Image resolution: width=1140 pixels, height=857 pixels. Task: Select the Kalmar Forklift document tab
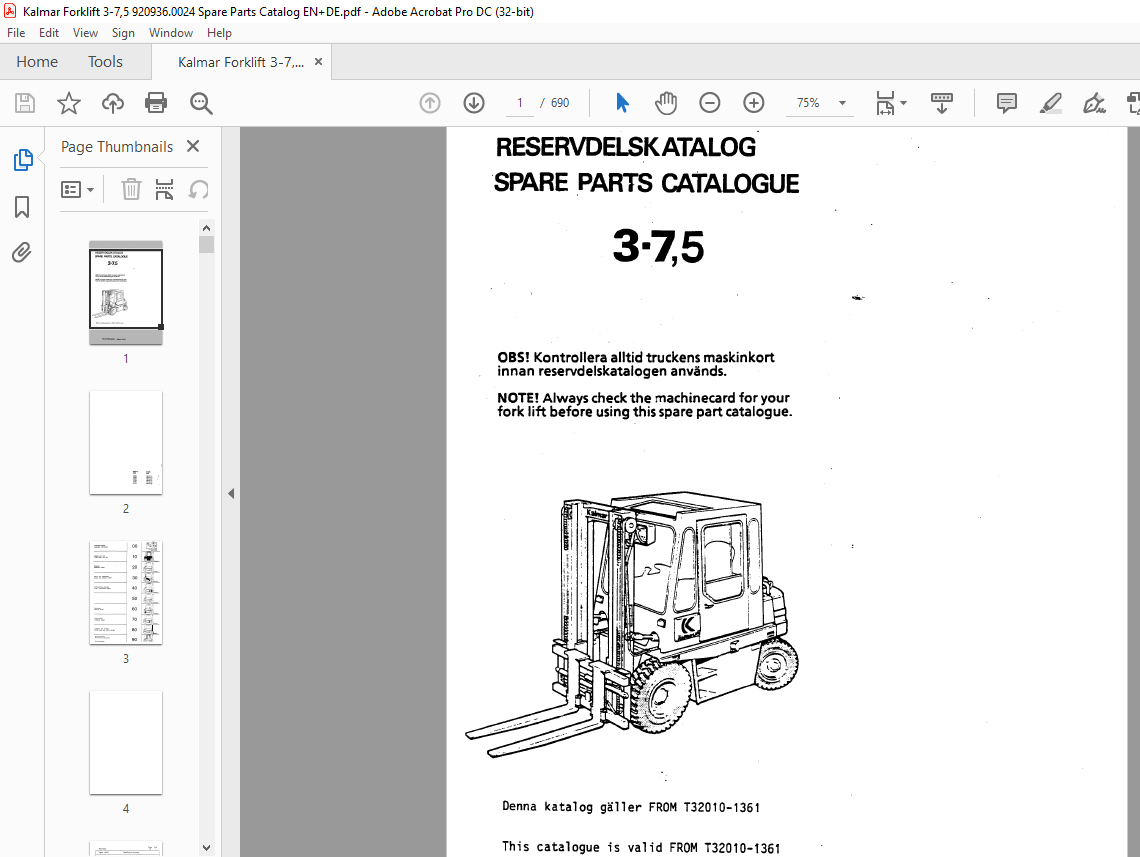241,63
